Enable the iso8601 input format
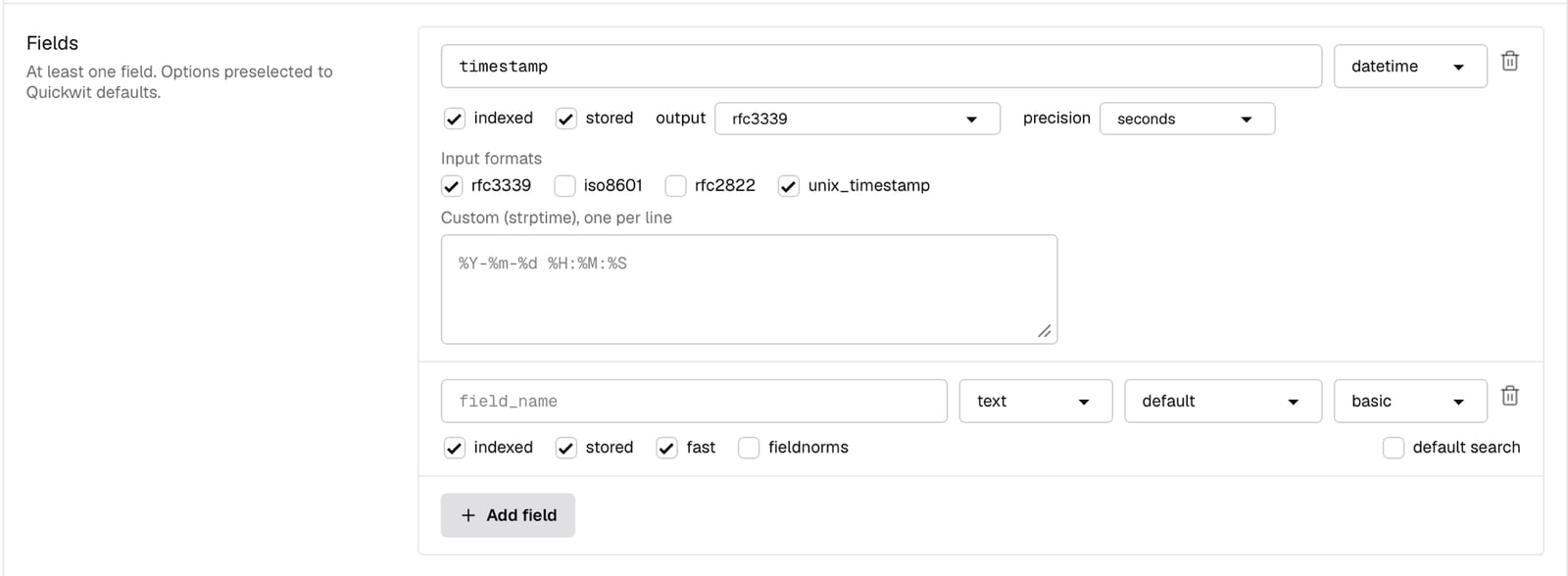Screen dimensions: 1568x576 [564, 186]
